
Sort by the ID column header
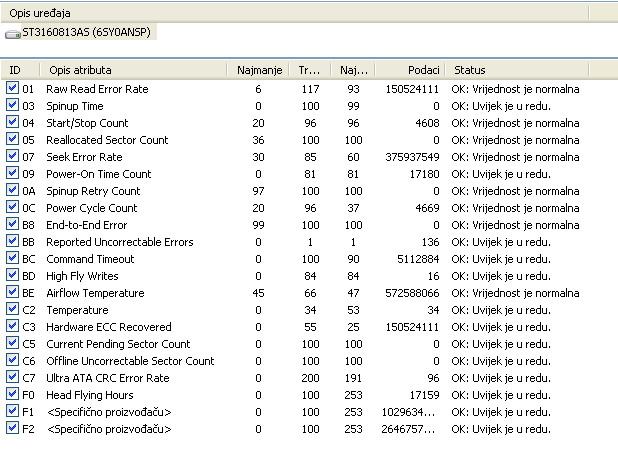(20, 70)
